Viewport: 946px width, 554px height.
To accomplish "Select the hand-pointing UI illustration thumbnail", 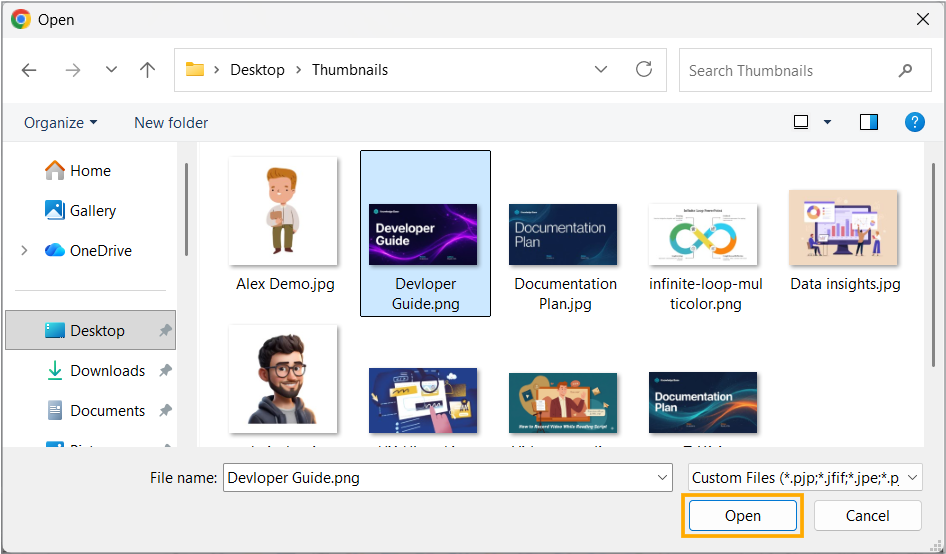I will point(423,401).
